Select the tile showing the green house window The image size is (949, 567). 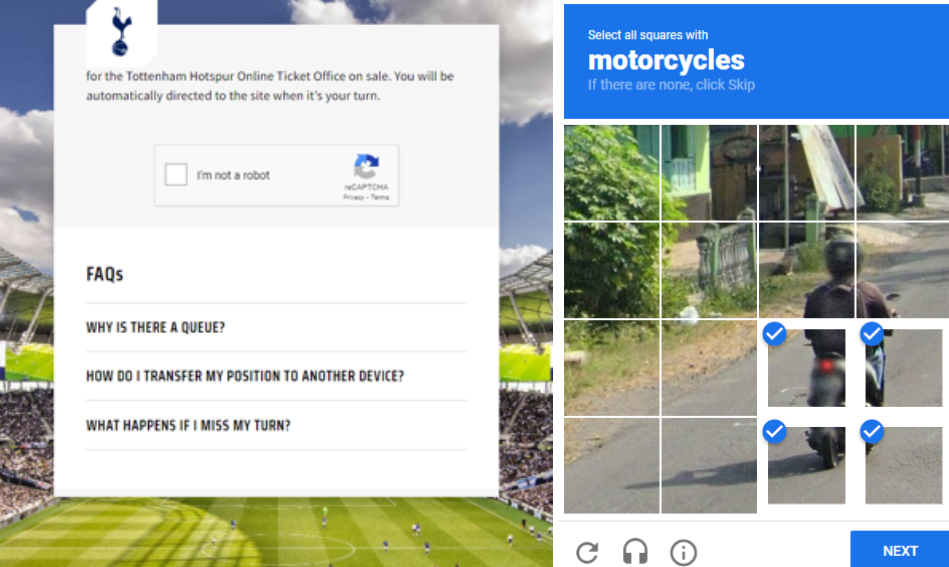[709, 172]
